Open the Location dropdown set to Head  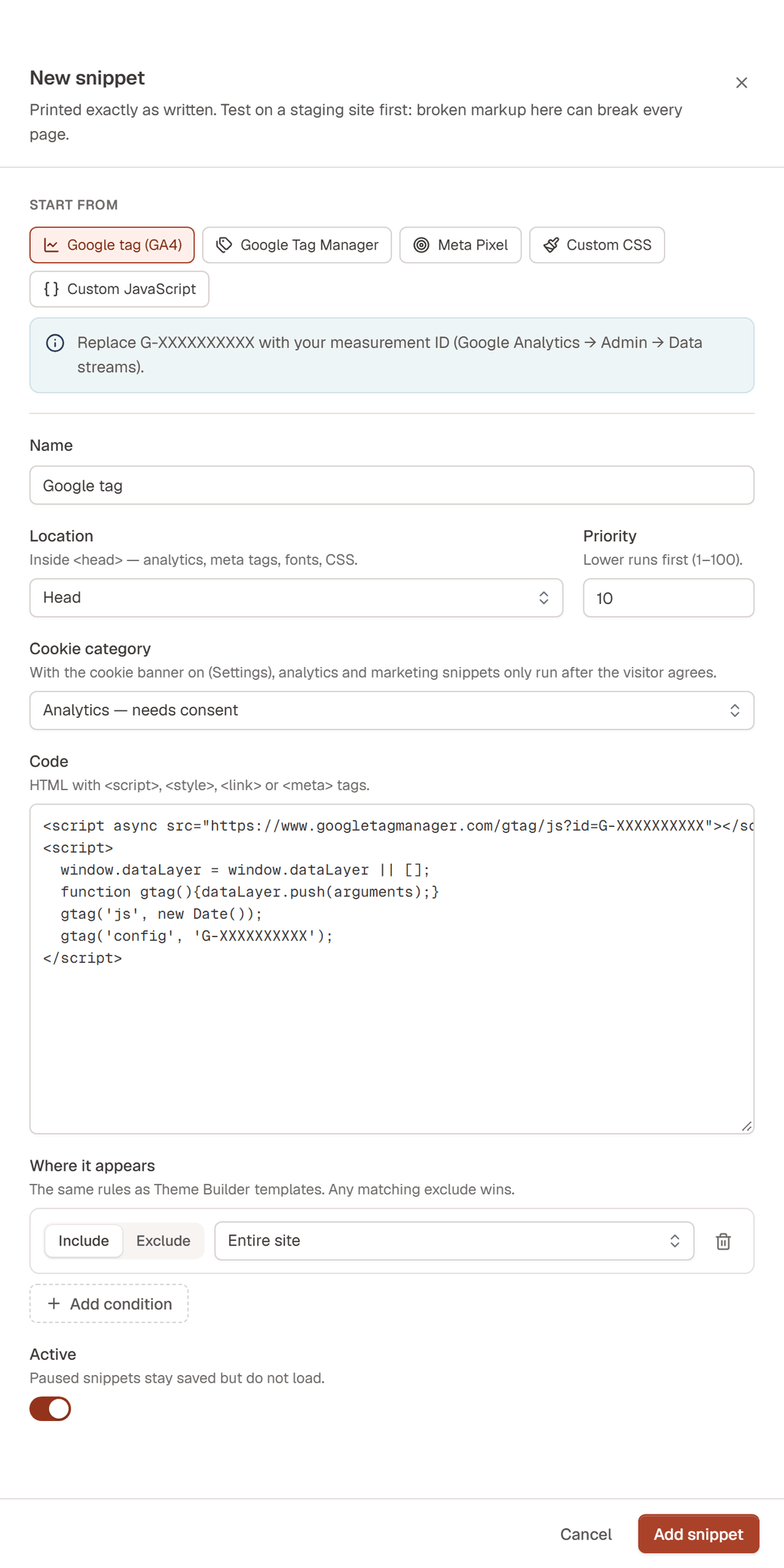[296, 598]
